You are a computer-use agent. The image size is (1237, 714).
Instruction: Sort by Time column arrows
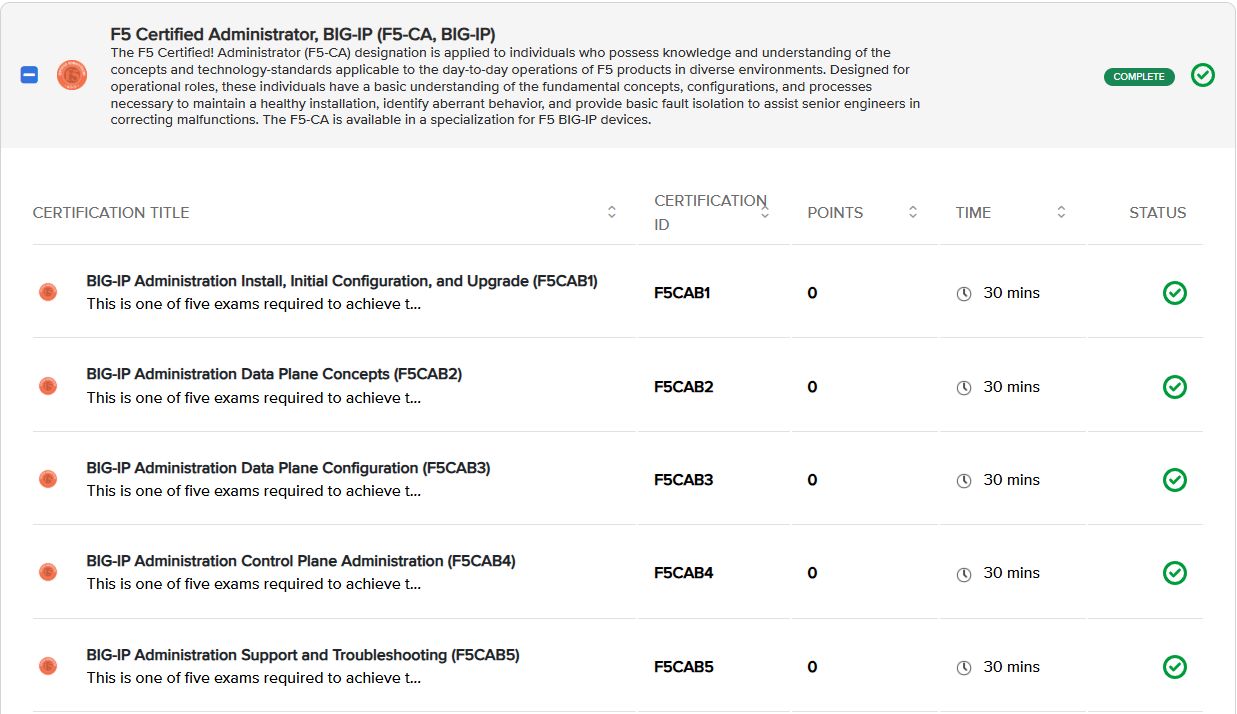click(1061, 212)
